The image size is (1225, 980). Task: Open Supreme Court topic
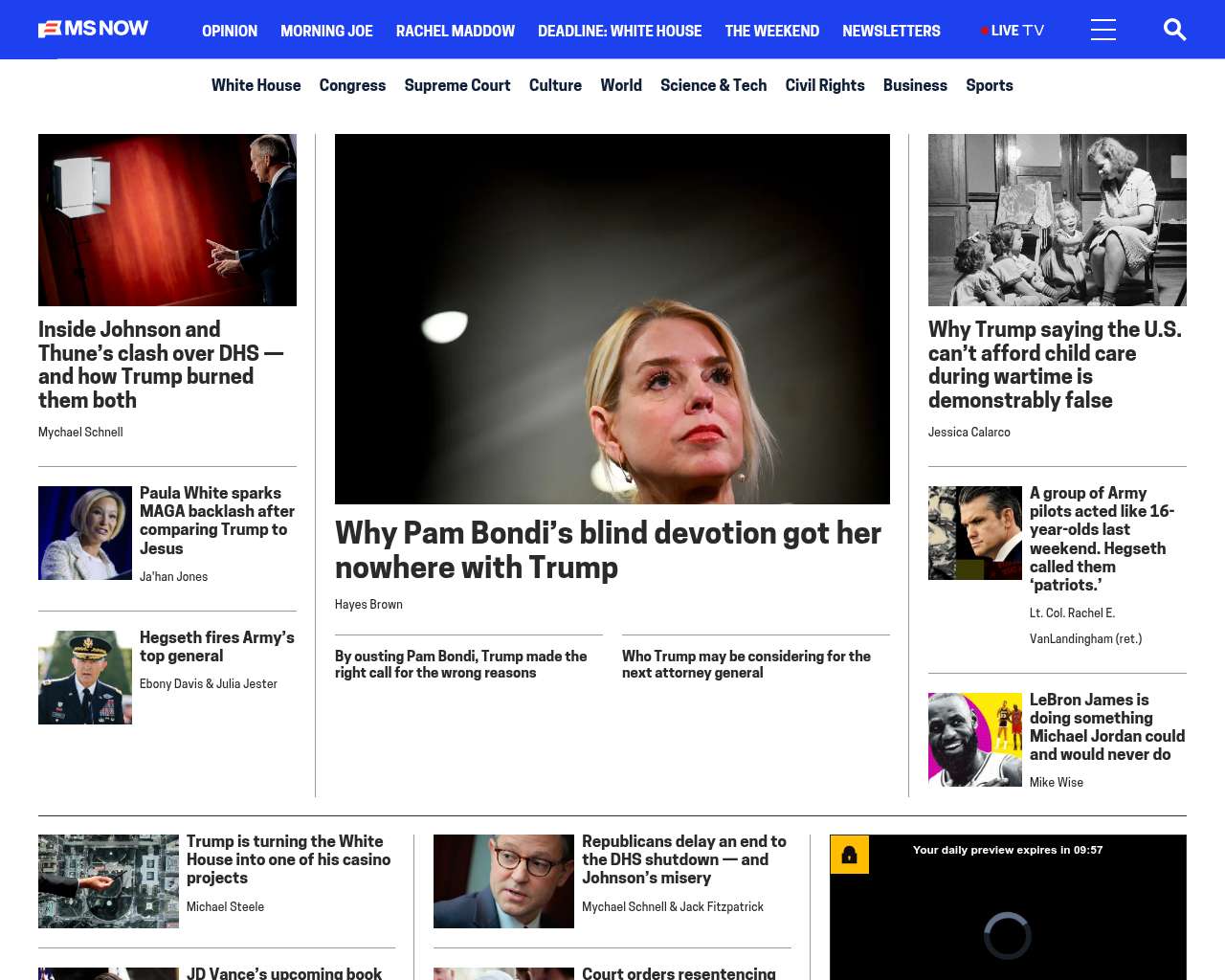click(457, 85)
